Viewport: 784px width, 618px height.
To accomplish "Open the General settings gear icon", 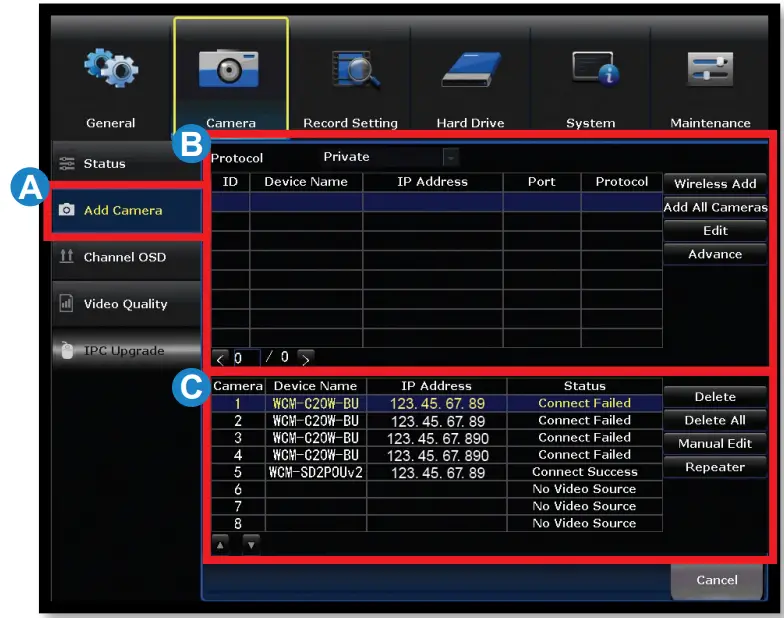I will tap(110, 68).
